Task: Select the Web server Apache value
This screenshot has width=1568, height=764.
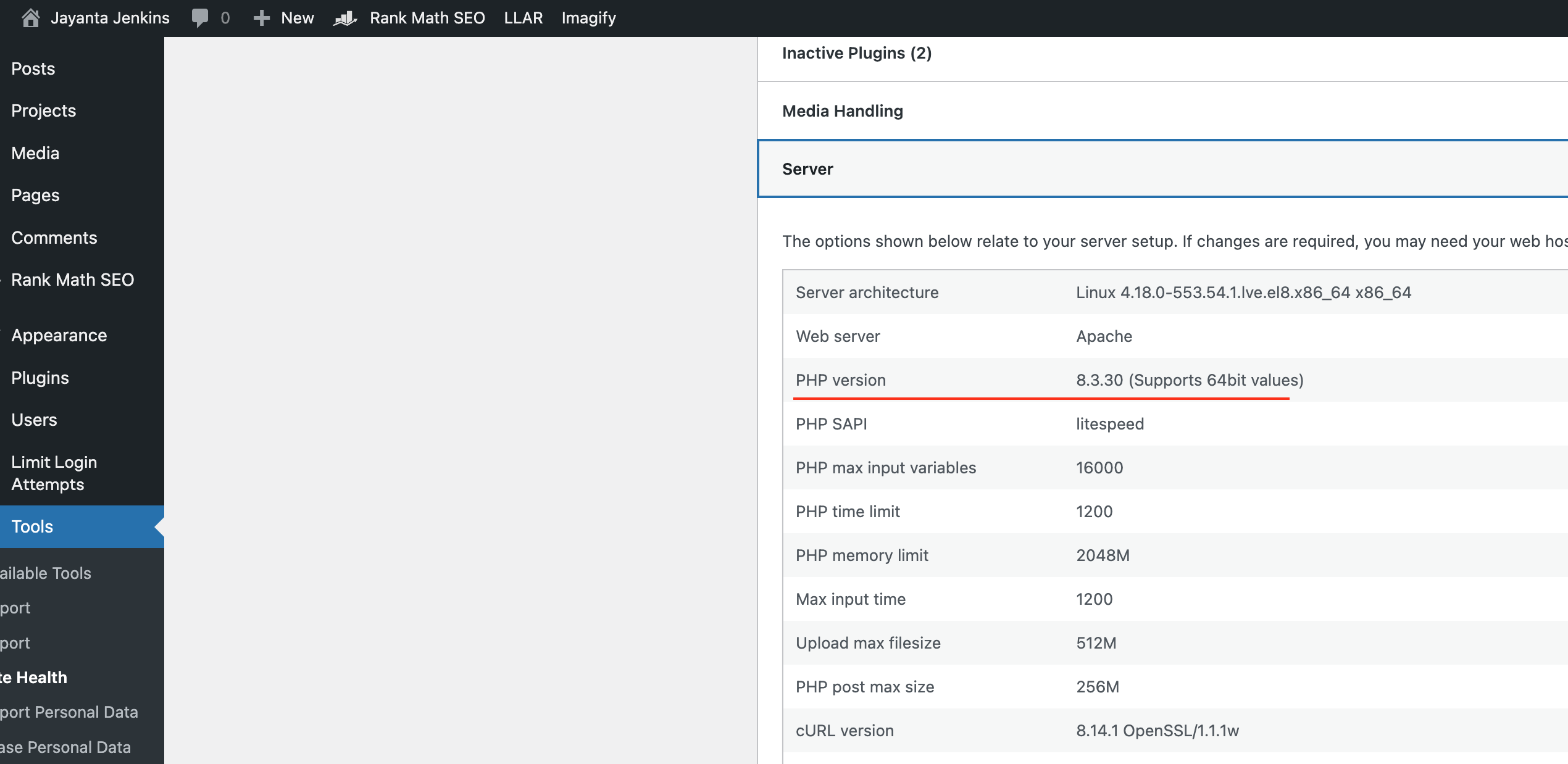Action: (1104, 336)
